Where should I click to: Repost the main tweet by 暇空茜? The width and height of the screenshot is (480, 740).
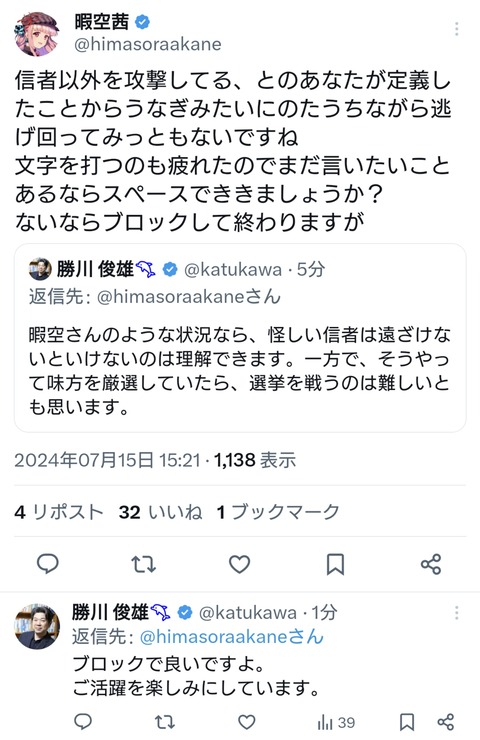coord(143,564)
